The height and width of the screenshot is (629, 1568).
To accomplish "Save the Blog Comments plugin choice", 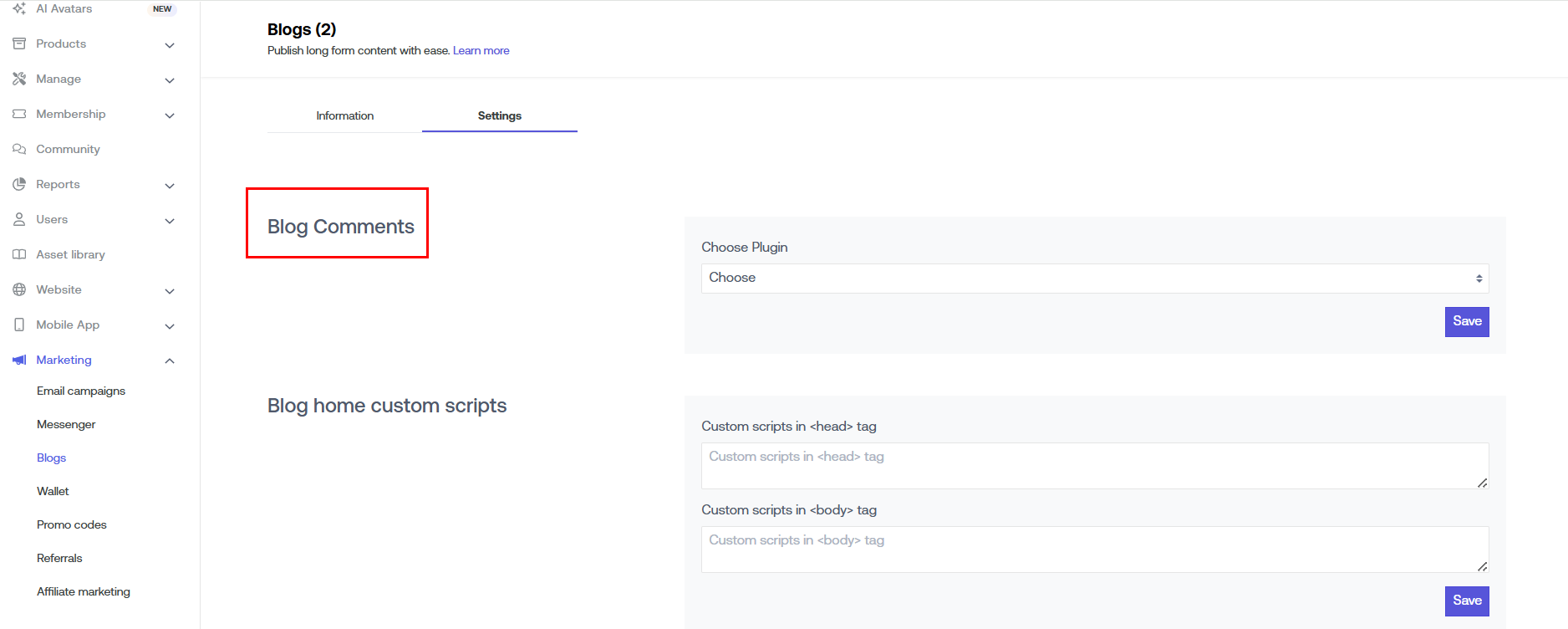I will coord(1466,321).
